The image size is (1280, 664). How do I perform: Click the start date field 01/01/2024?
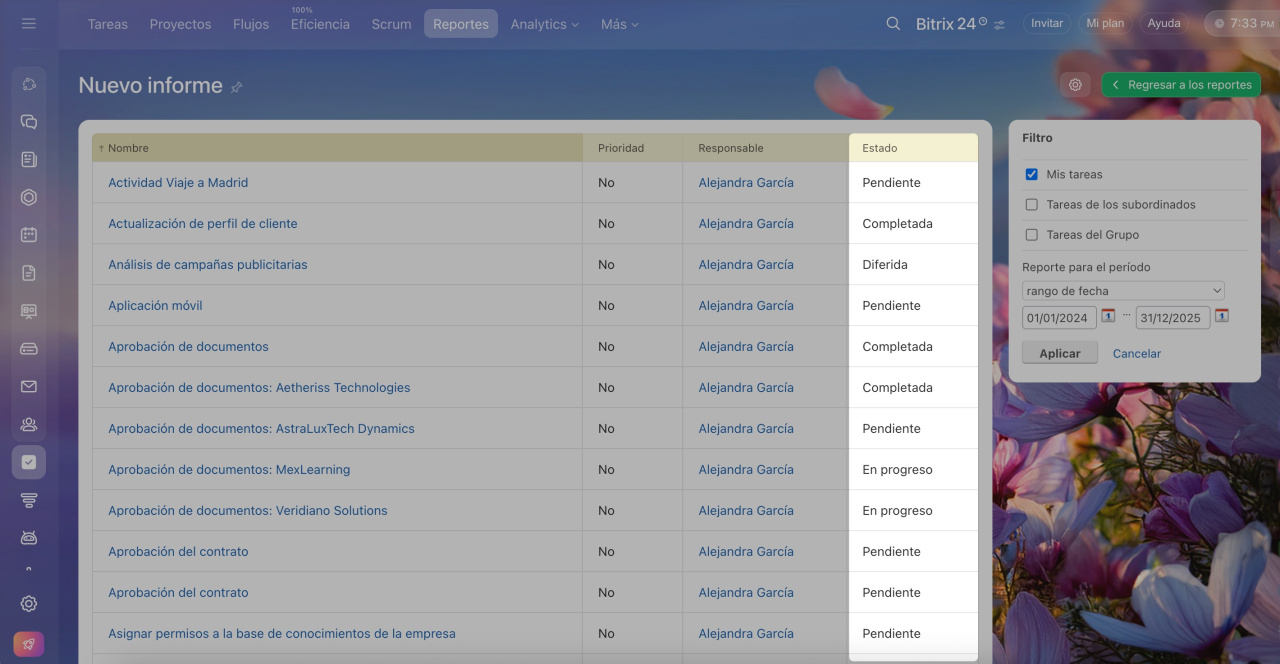(1059, 318)
